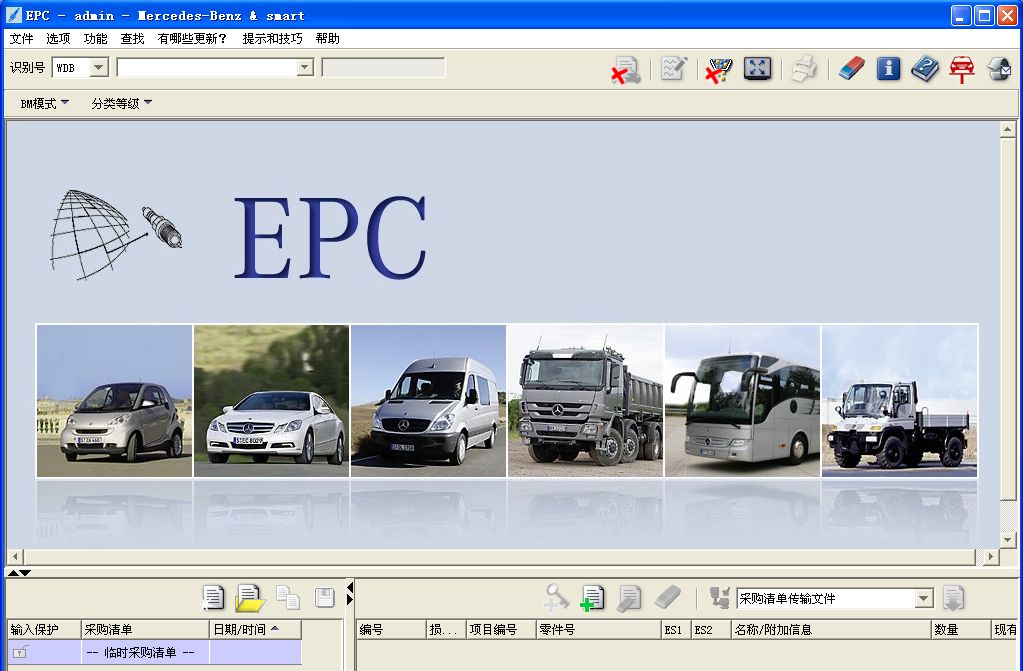This screenshot has width=1023, height=671.
Task: Expand the BM模式 dropdown
Action: pyautogui.click(x=44, y=103)
